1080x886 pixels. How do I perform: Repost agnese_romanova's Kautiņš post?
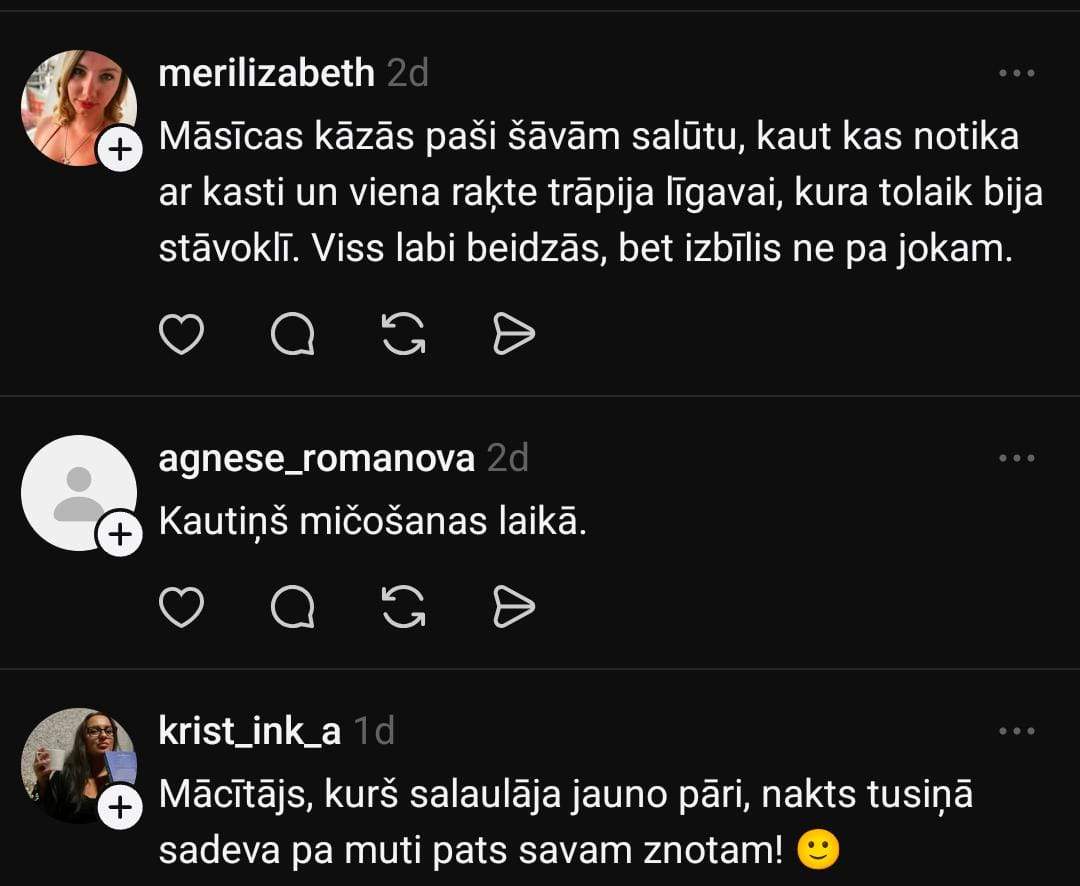click(404, 606)
